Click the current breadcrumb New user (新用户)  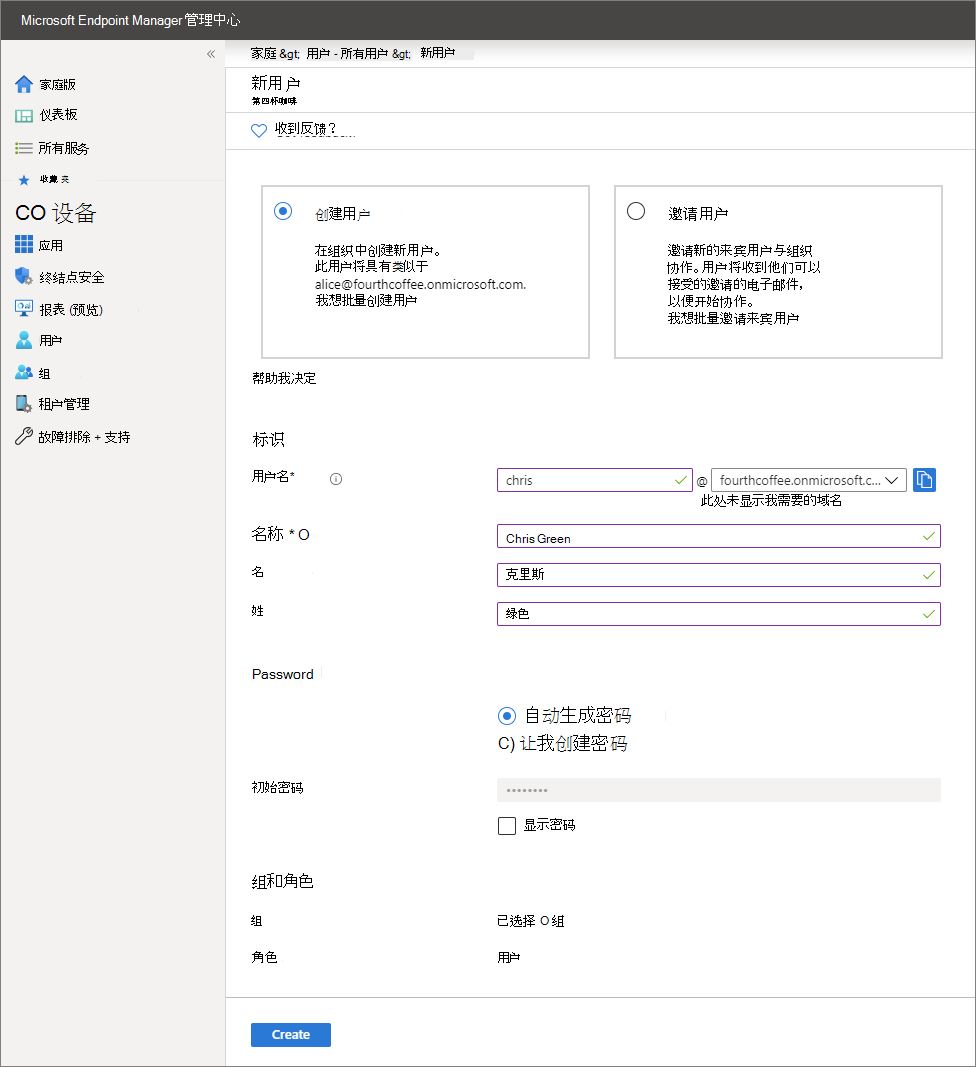438,53
